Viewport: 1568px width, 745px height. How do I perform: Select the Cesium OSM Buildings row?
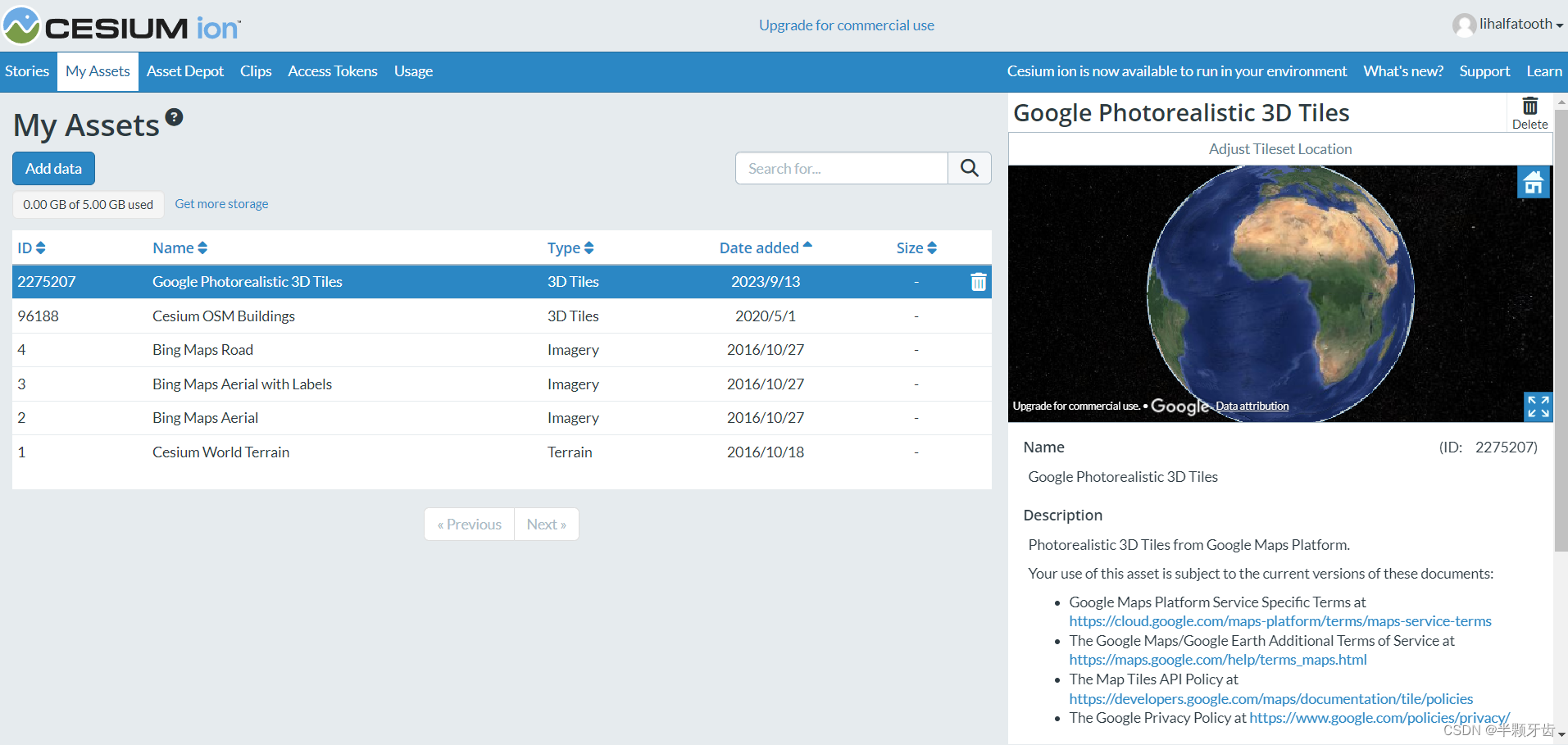pos(502,316)
